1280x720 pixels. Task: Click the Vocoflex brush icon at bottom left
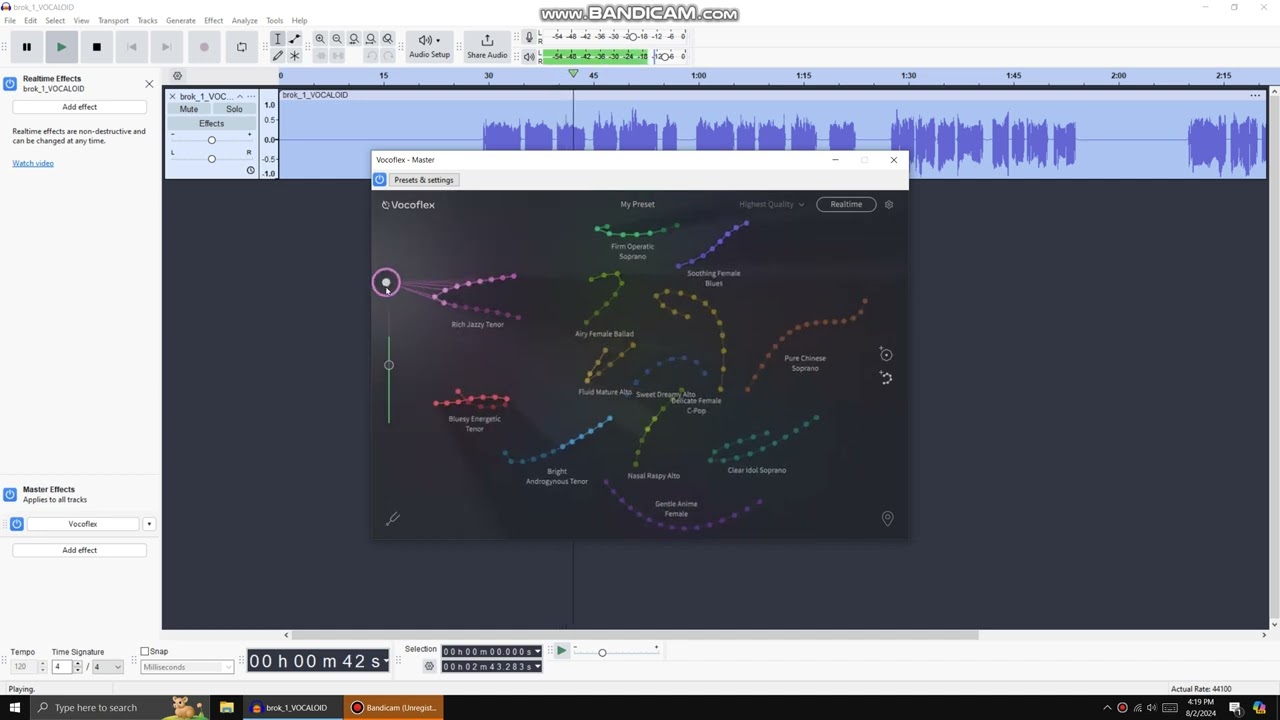coord(393,518)
